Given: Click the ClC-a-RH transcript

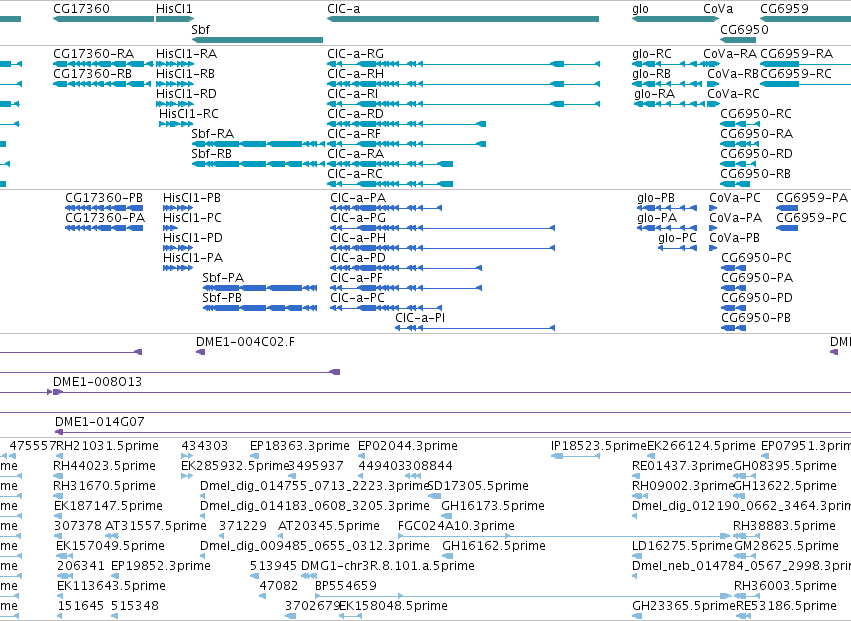Looking at the screenshot, I should pyautogui.click(x=463, y=84).
